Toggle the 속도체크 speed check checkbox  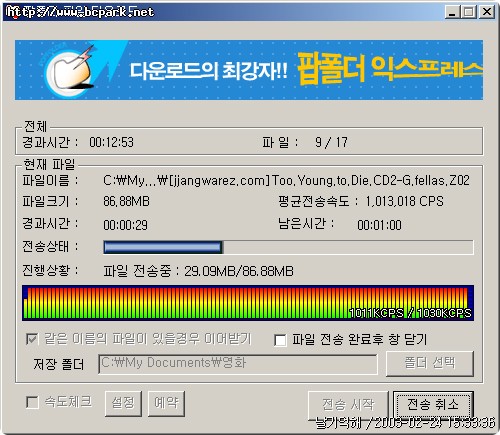click(32, 402)
